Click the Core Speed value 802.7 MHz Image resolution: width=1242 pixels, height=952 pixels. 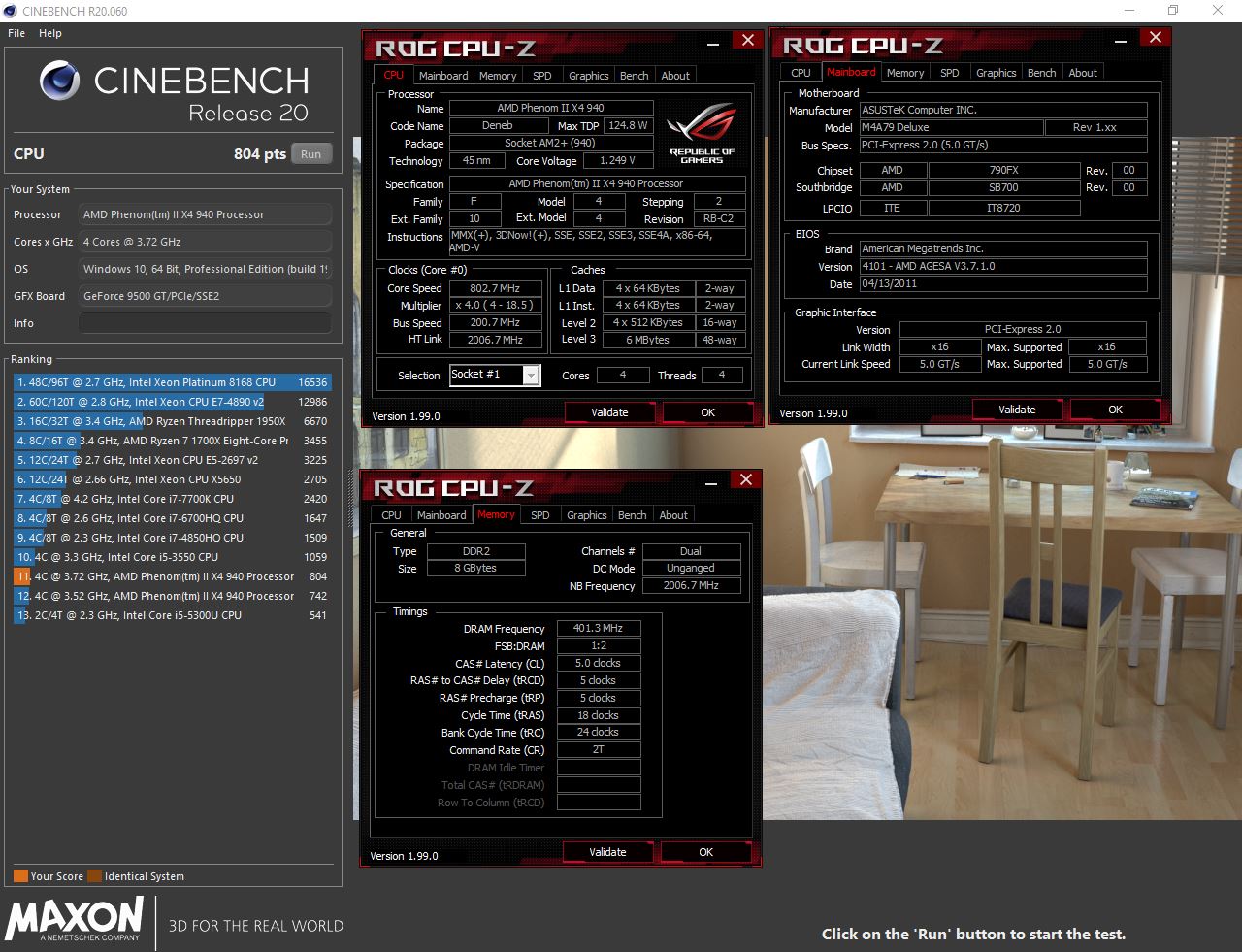pos(495,288)
